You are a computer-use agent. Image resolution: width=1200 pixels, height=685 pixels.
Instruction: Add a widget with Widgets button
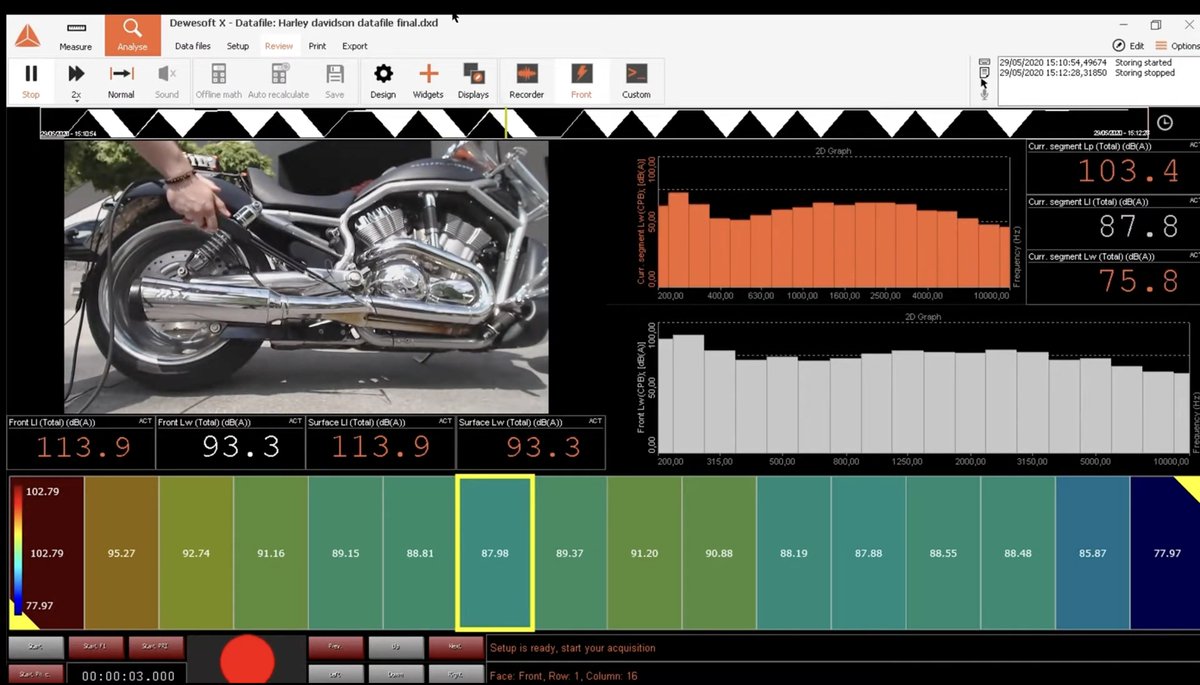428,81
